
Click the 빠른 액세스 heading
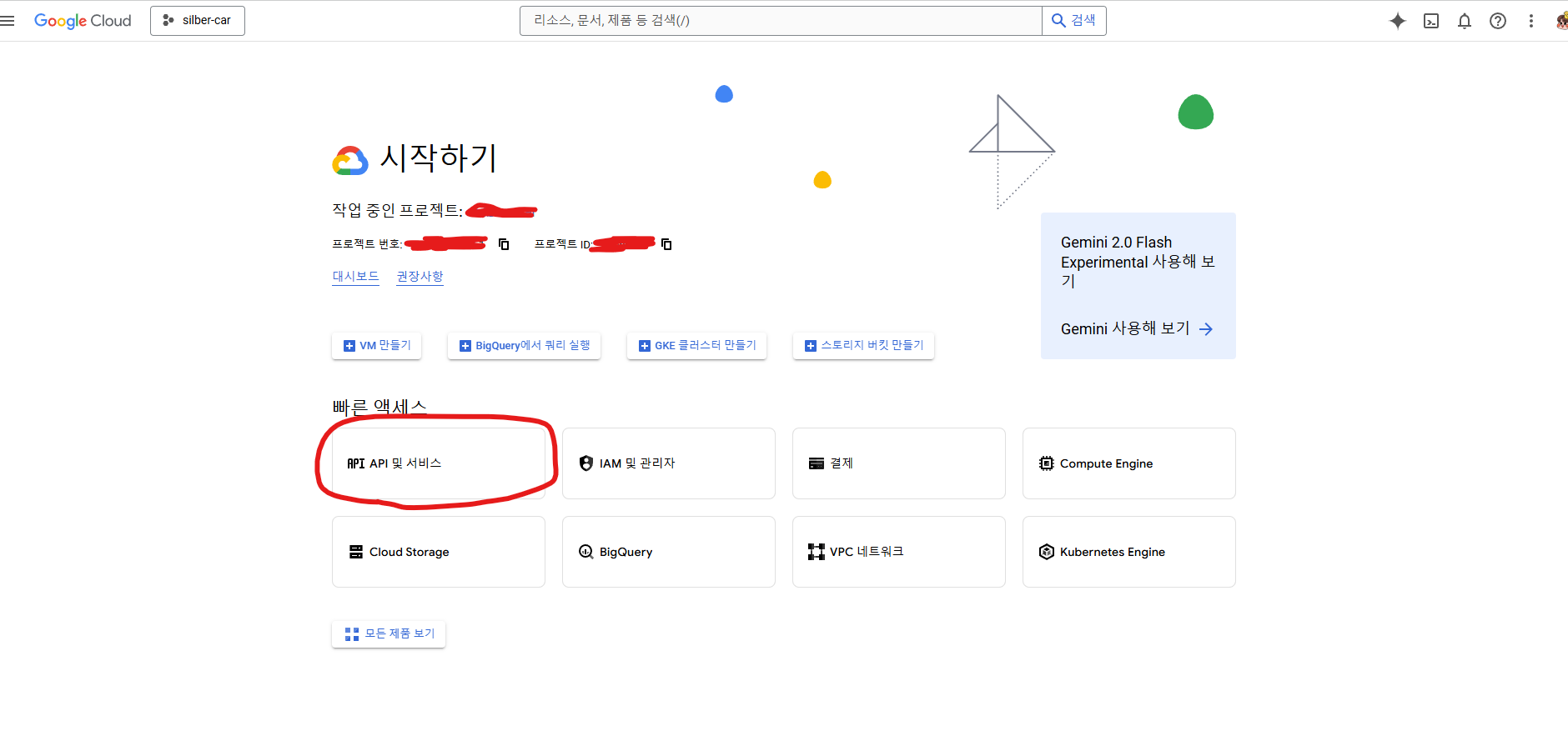[379, 407]
